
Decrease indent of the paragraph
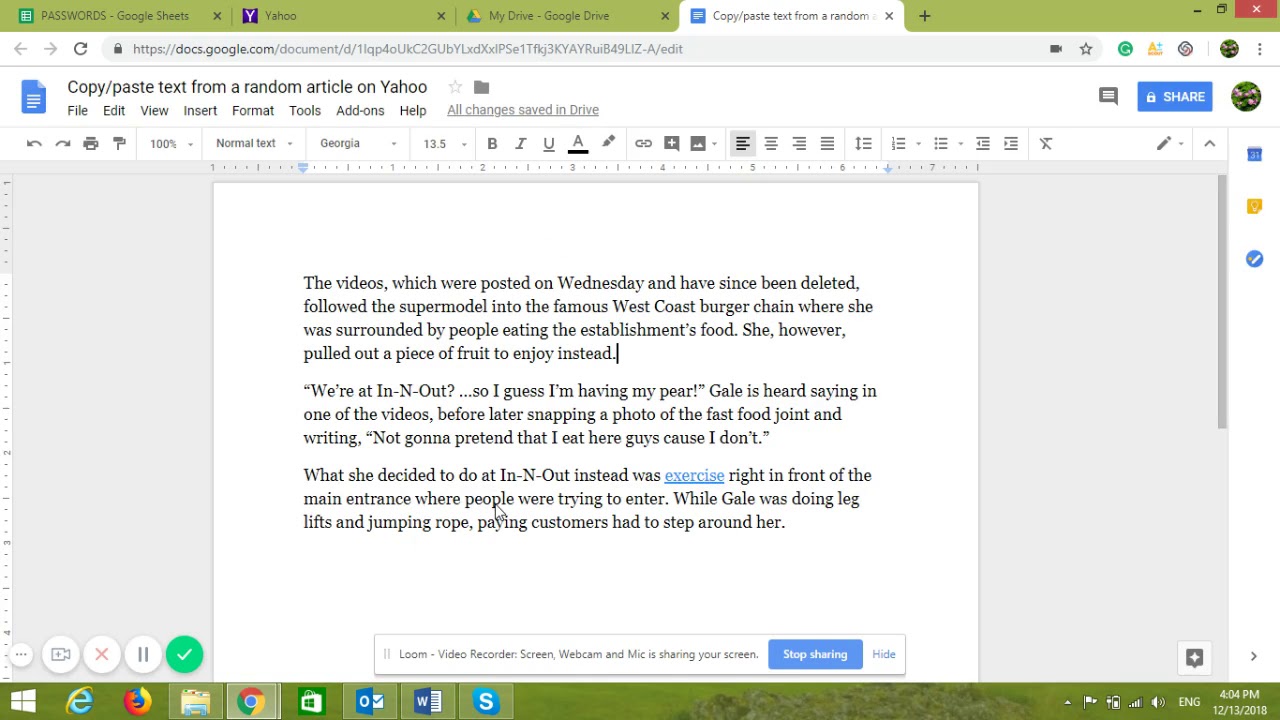pyautogui.click(x=983, y=144)
